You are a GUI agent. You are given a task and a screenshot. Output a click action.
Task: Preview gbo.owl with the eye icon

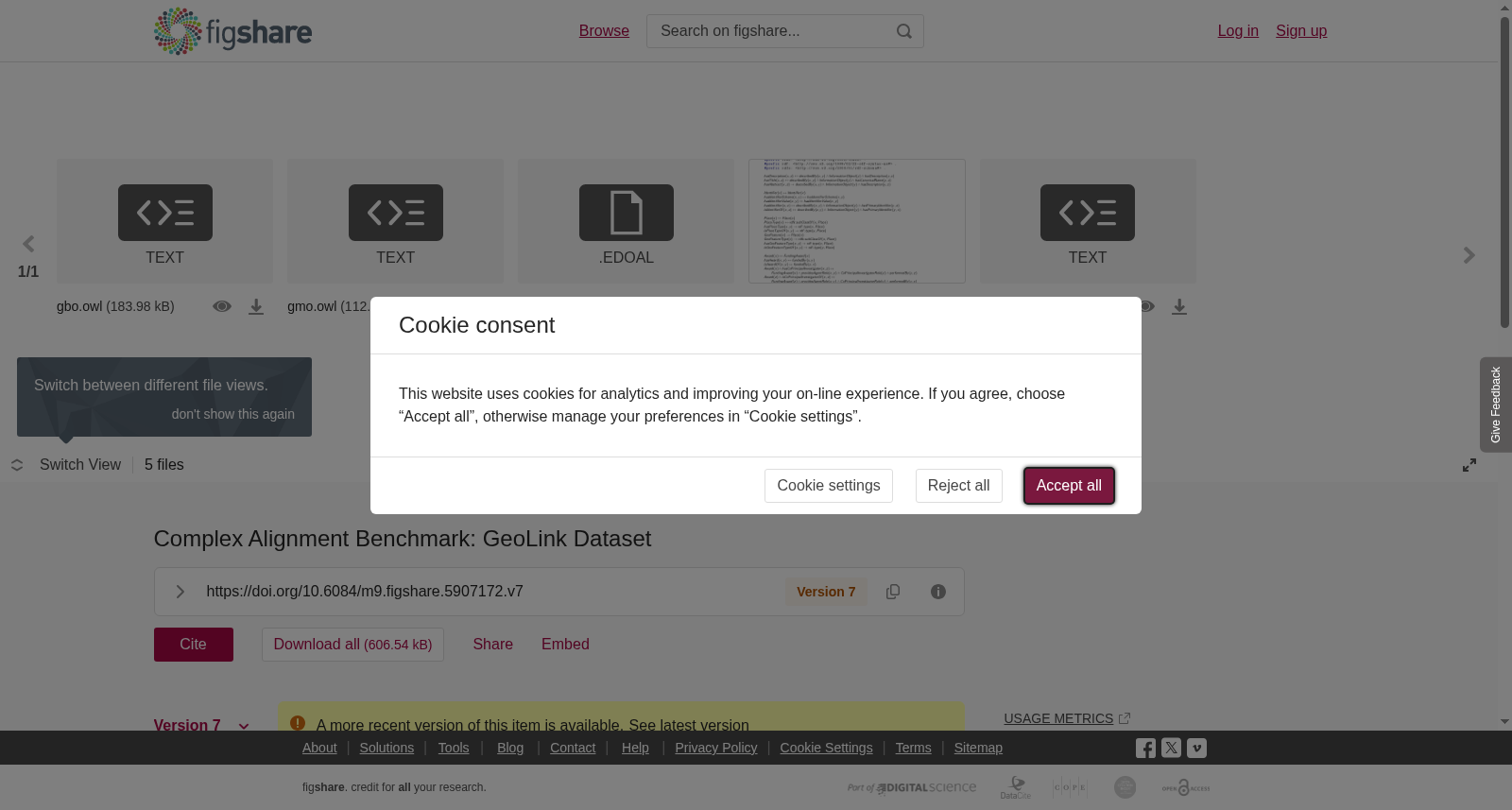click(222, 306)
